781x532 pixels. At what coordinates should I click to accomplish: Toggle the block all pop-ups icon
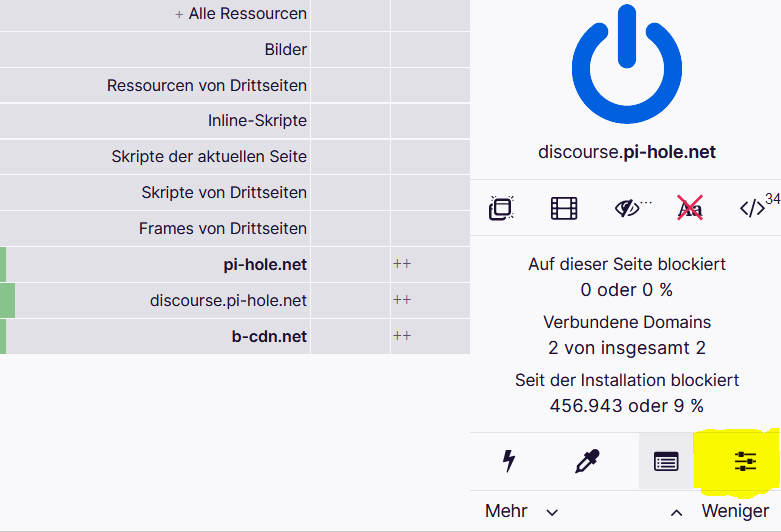(501, 208)
